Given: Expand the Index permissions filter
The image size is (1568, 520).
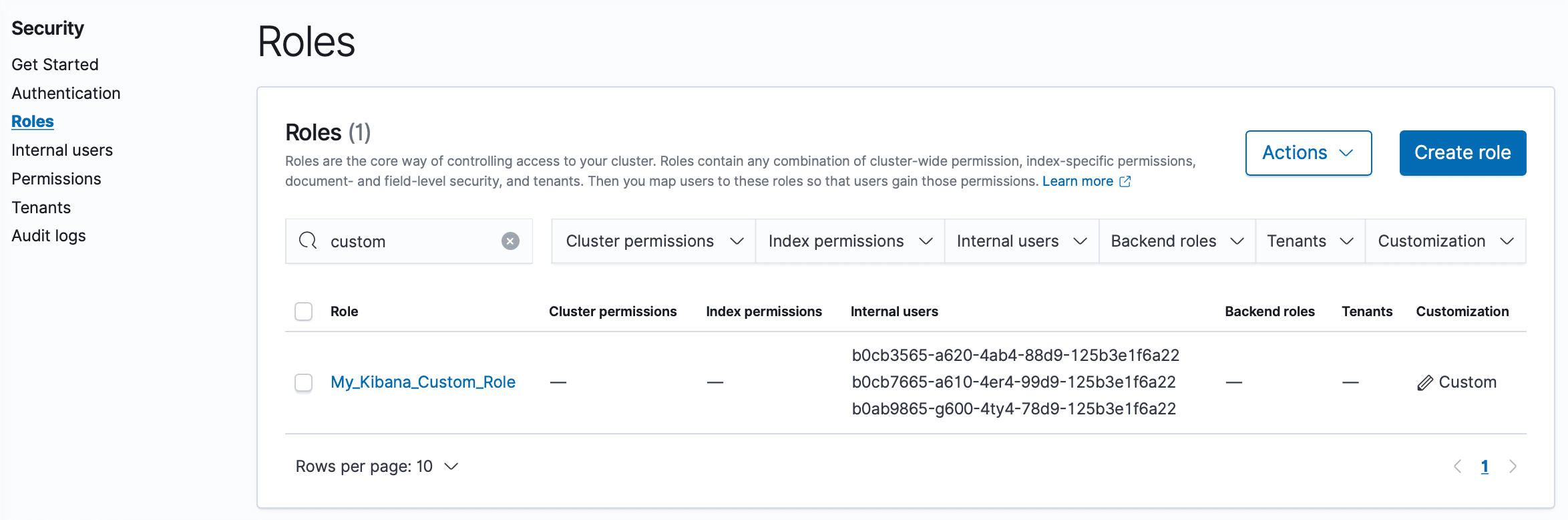Looking at the screenshot, I should pos(849,241).
